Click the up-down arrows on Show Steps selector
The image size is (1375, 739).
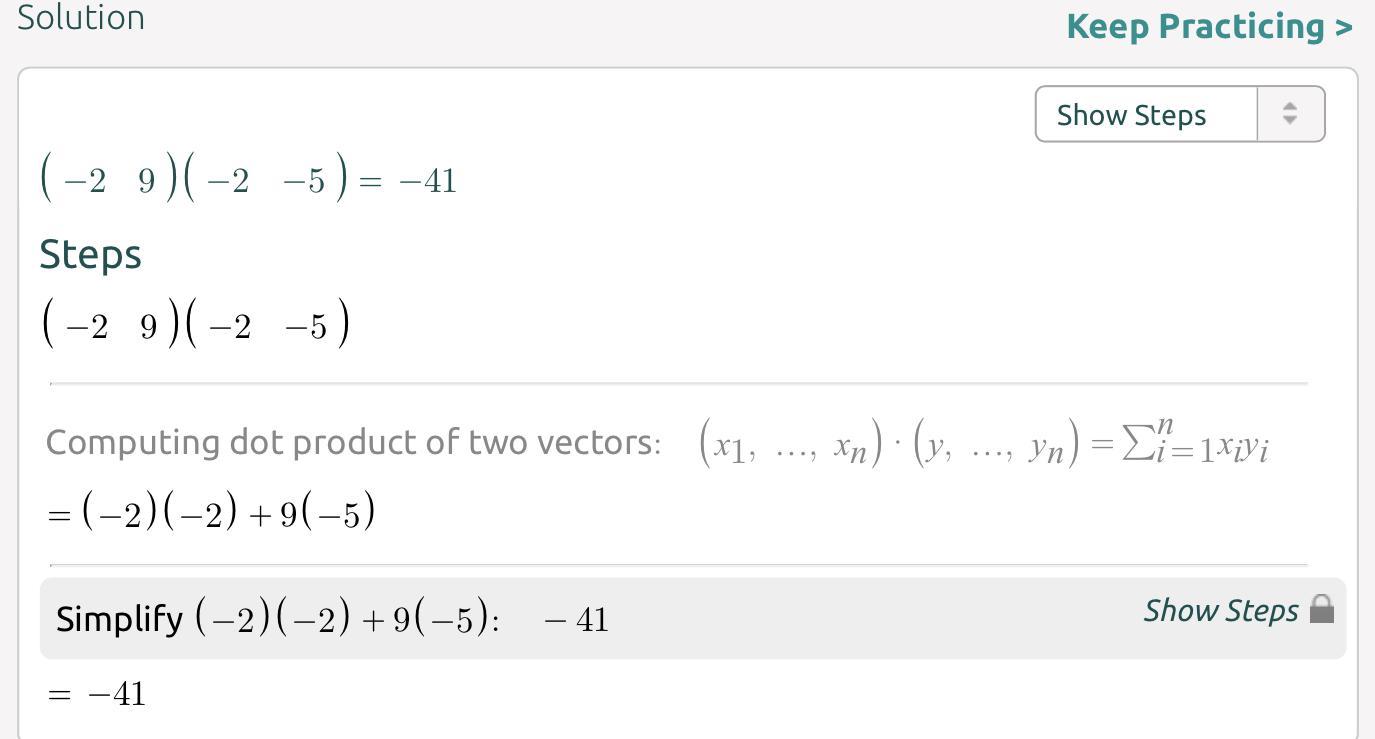[x=1290, y=114]
